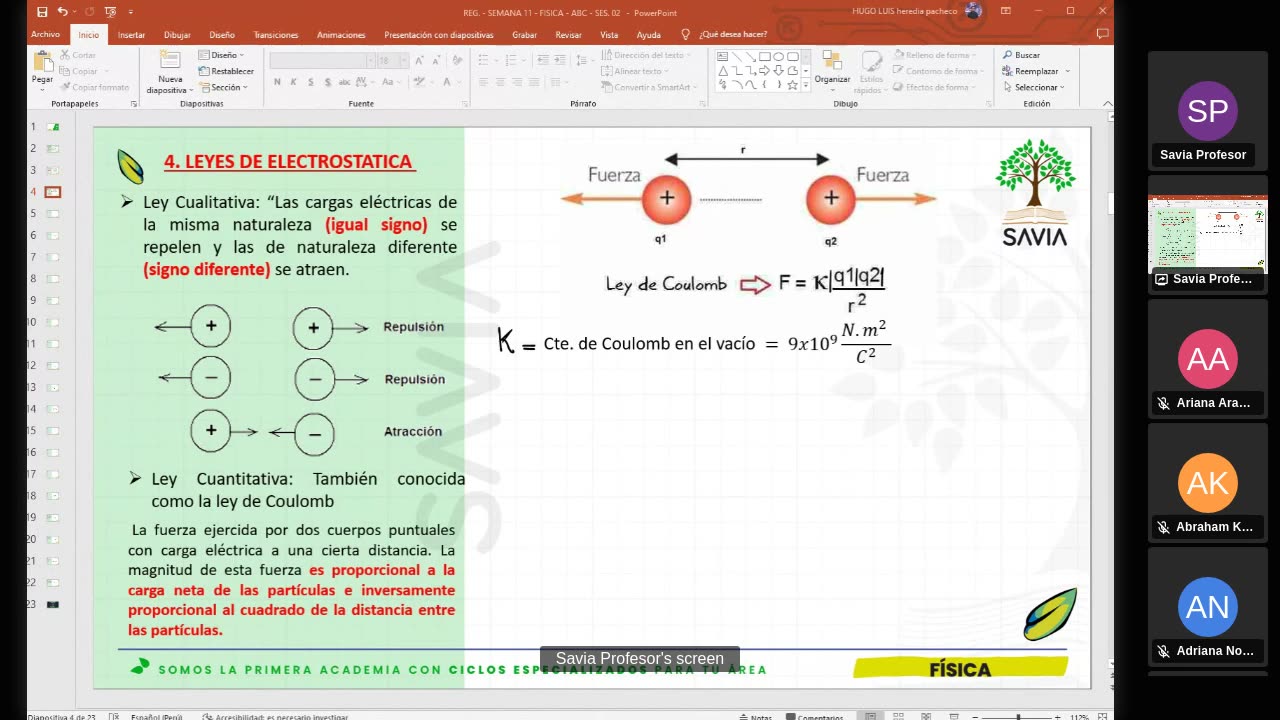Align text right in paragraph group
The height and width of the screenshot is (720, 1280).
click(x=517, y=82)
